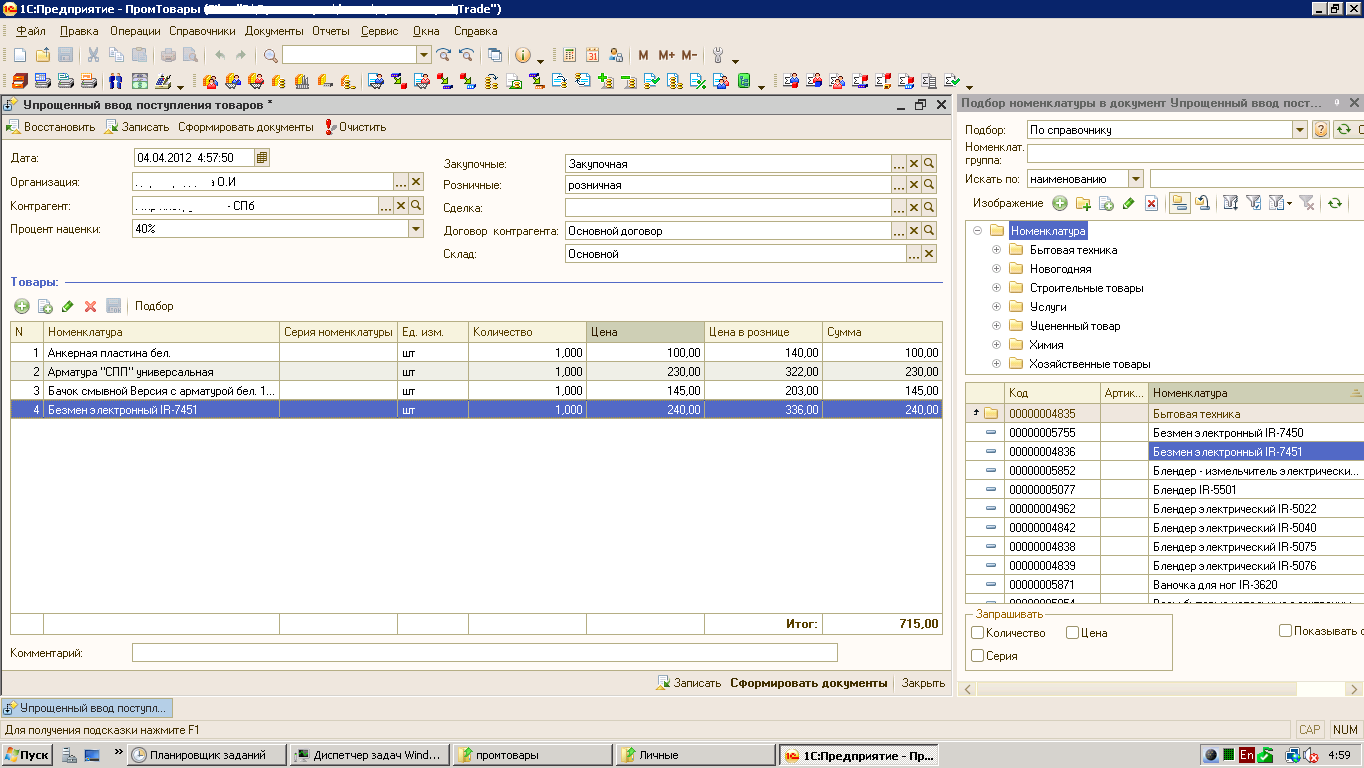This screenshot has width=1364, height=768.
Task: Click the M memory button
Action: click(643, 55)
